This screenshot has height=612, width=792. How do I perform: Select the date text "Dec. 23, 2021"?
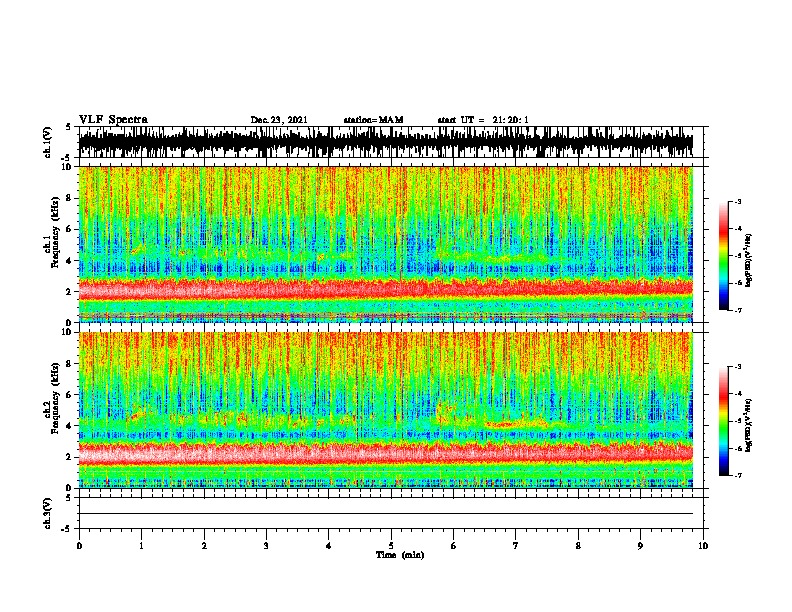[x=279, y=120]
